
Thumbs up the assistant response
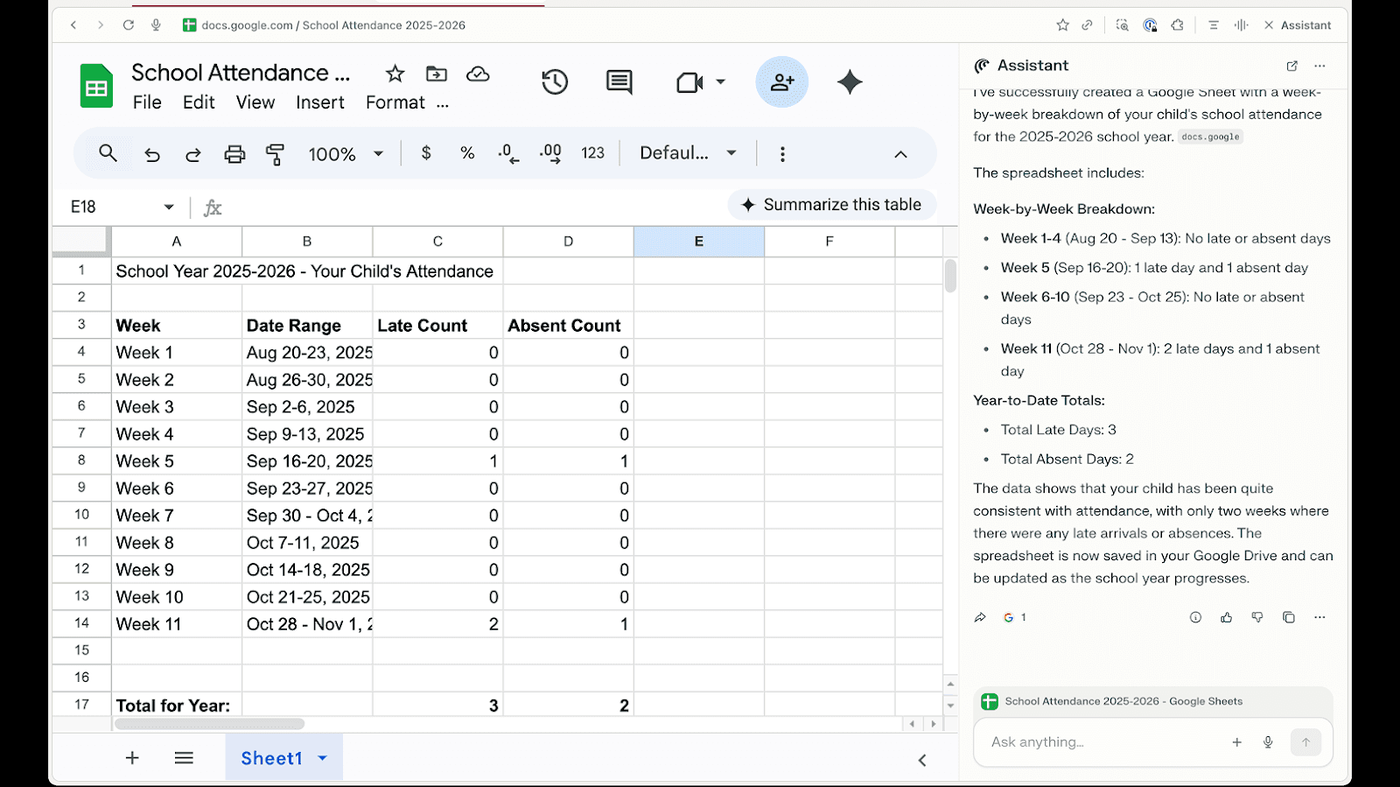tap(1226, 617)
